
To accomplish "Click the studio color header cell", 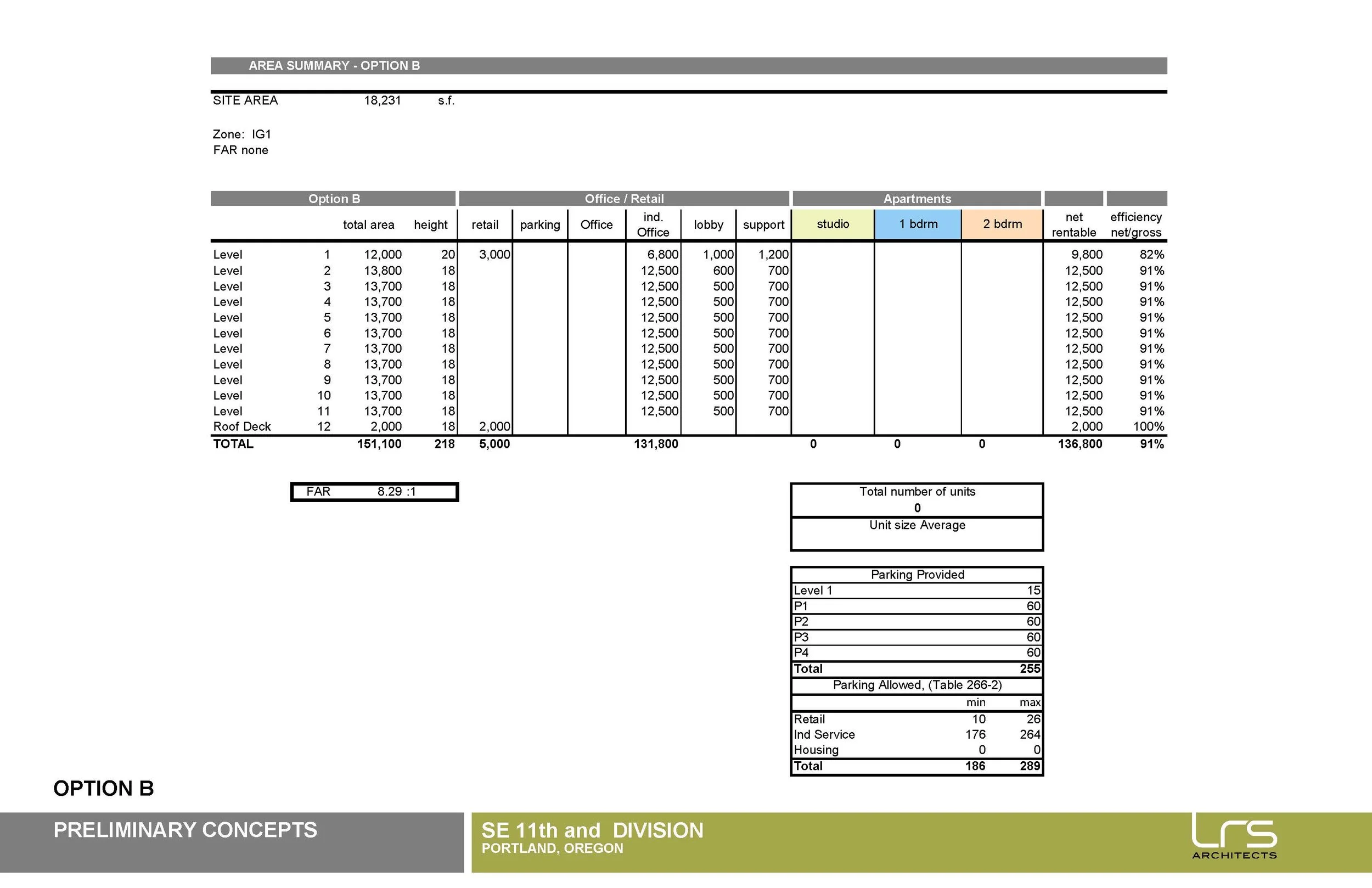I will [x=833, y=224].
